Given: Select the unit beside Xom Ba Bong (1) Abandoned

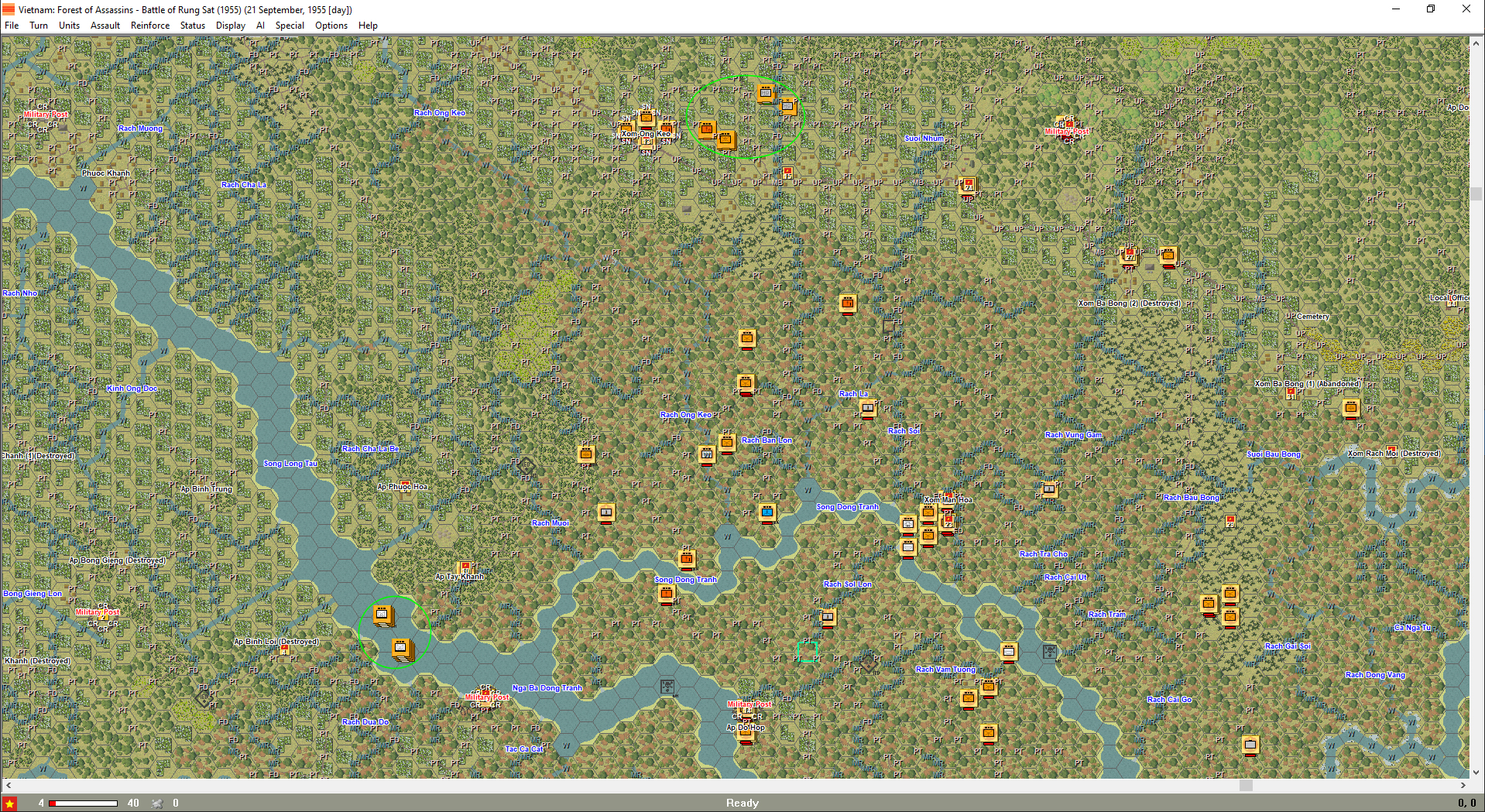Looking at the screenshot, I should [1351, 408].
